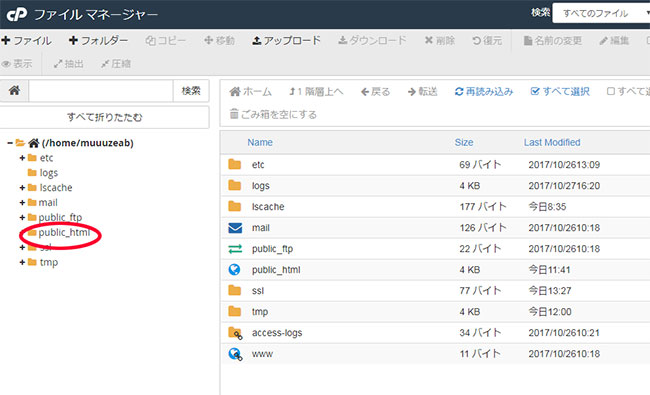The height and width of the screenshot is (395, 650).
Task: Click すべて折りたたむ collapse all button
Action: pos(104,117)
